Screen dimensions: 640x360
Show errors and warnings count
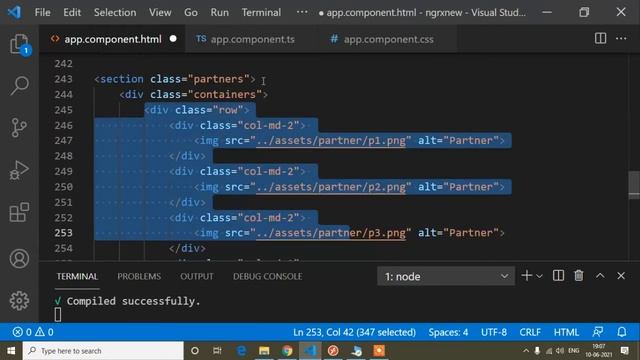[33, 332]
